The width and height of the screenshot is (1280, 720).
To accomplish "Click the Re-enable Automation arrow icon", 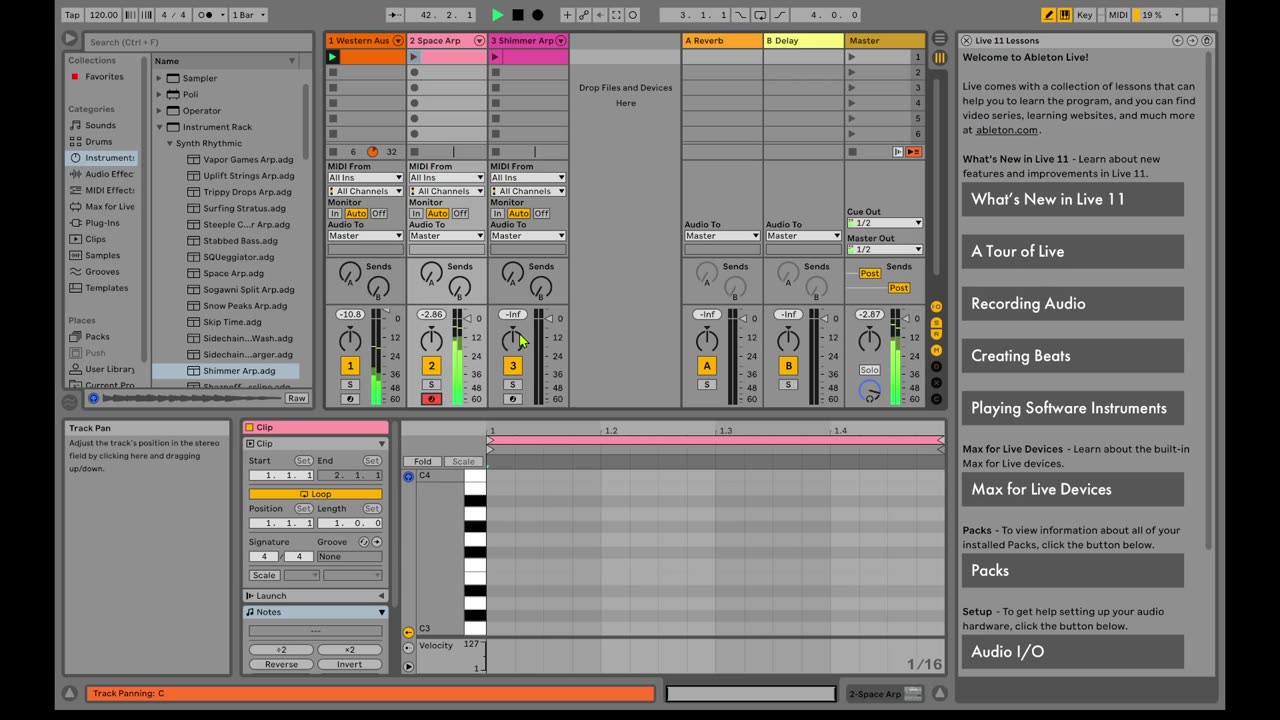I will tap(600, 15).
